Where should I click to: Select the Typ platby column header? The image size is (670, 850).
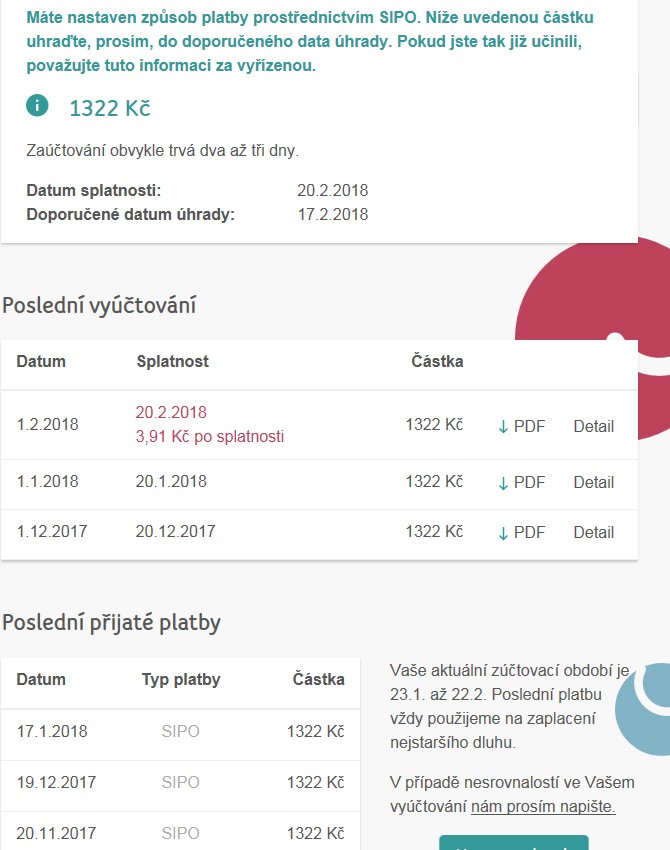point(181,680)
